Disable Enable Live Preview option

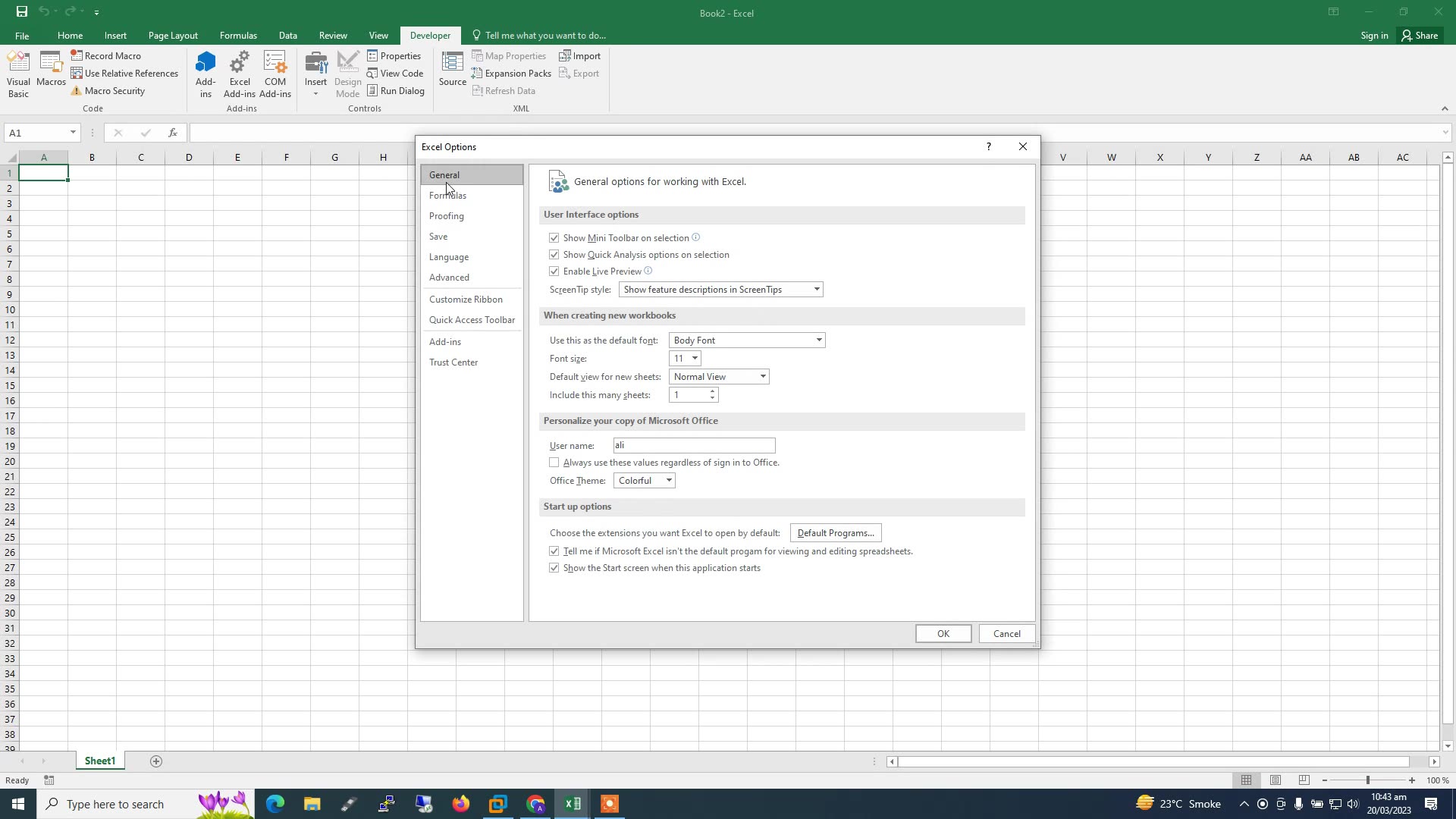[554, 271]
